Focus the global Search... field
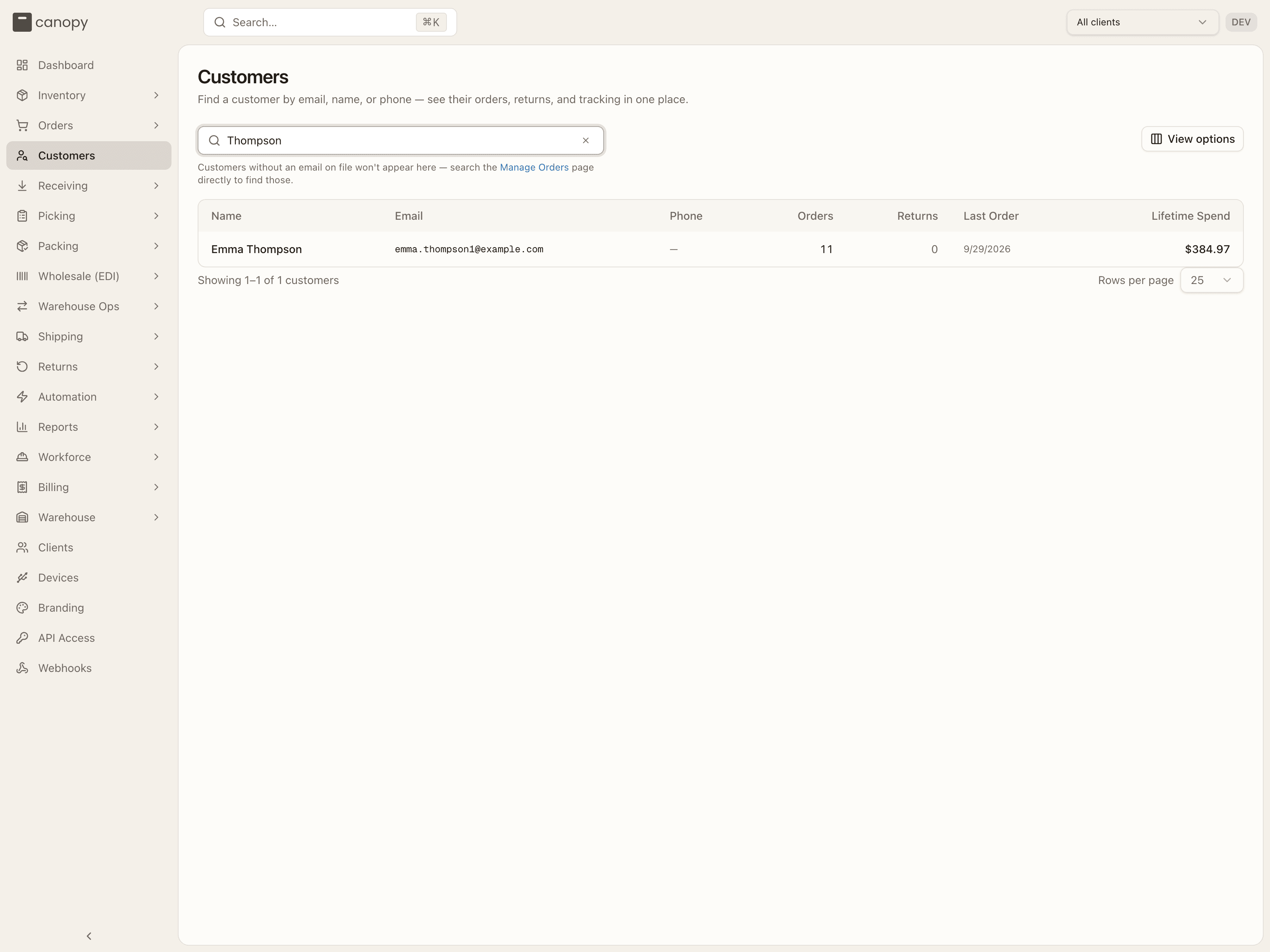This screenshot has height=952, width=1270. pos(330,22)
